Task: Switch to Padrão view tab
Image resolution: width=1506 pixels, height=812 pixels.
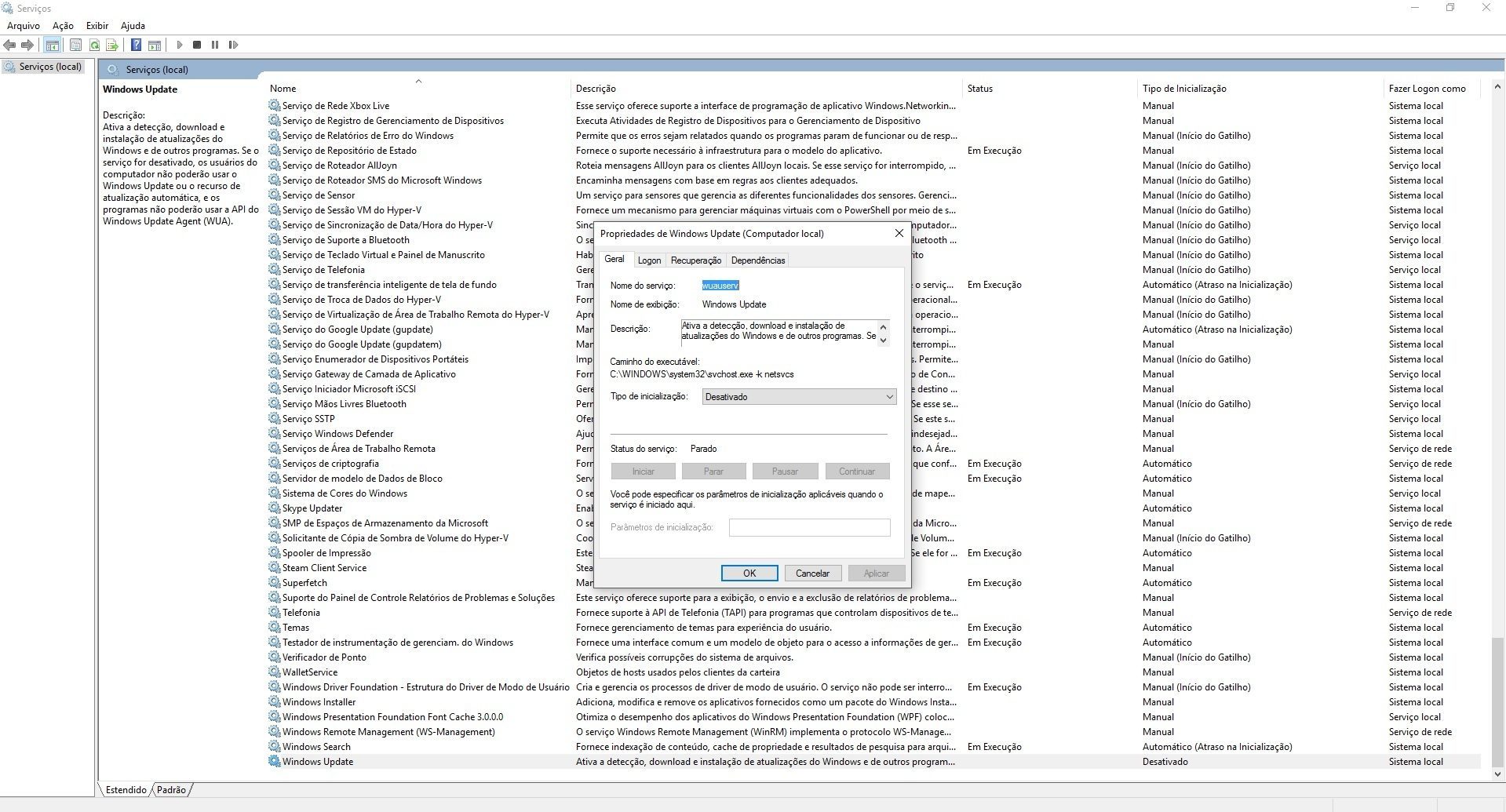Action: click(171, 790)
